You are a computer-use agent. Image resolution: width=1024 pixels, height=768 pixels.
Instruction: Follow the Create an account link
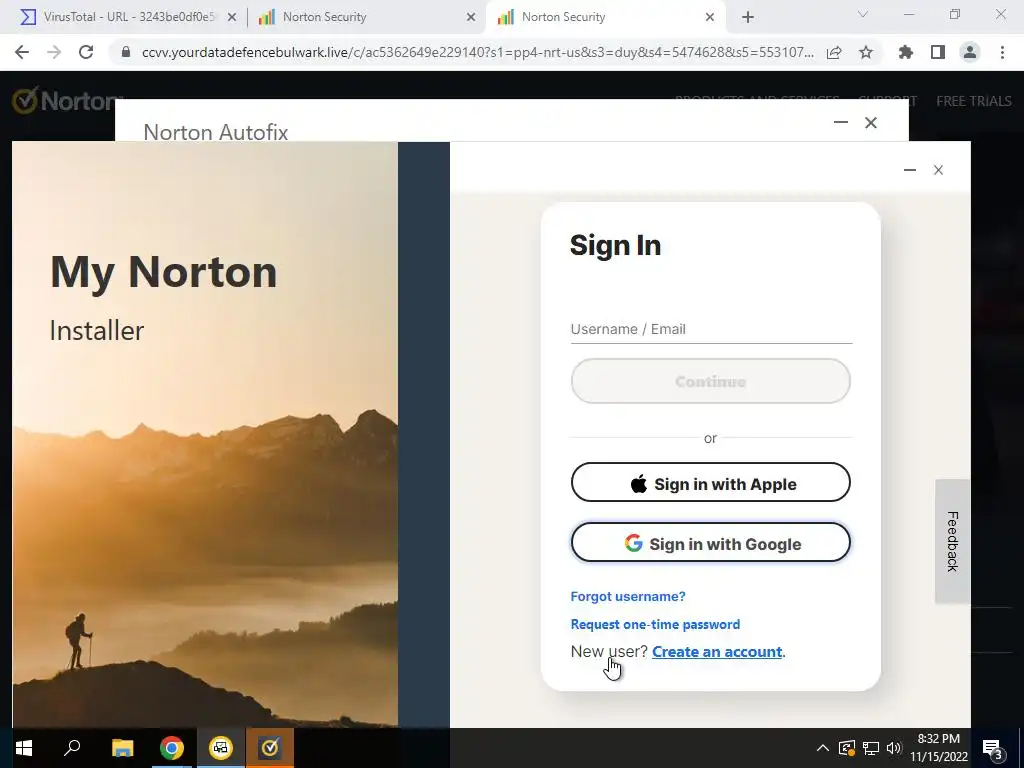pyautogui.click(x=717, y=652)
